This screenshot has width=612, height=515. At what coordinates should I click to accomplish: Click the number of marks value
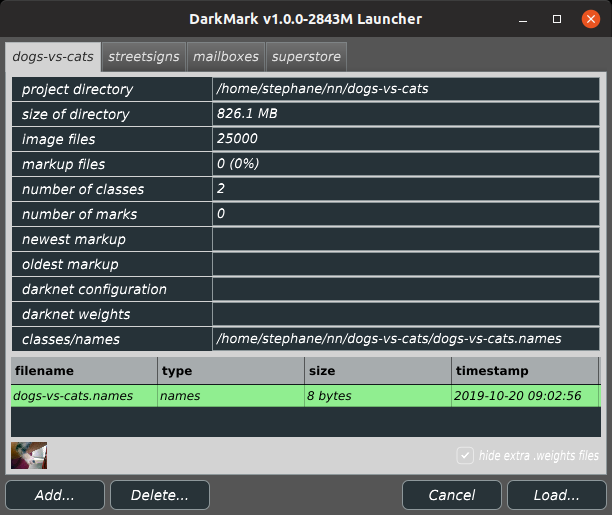406,214
